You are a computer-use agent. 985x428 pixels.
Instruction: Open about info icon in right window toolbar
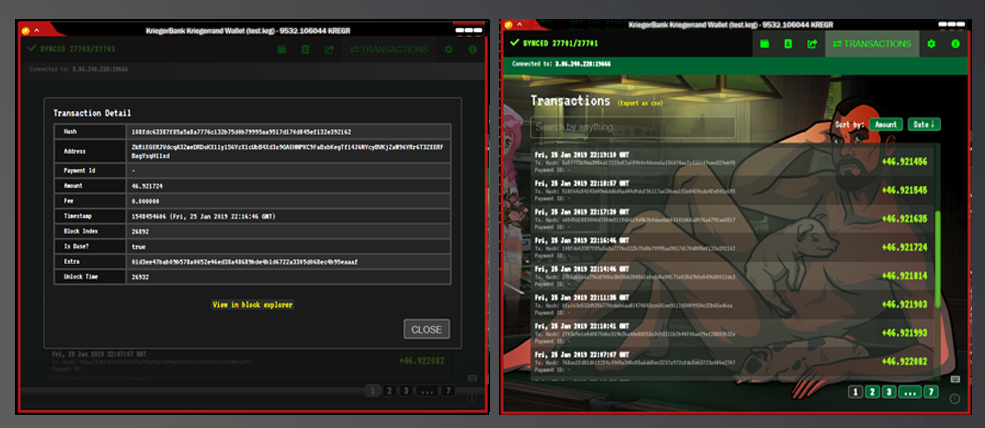(955, 44)
